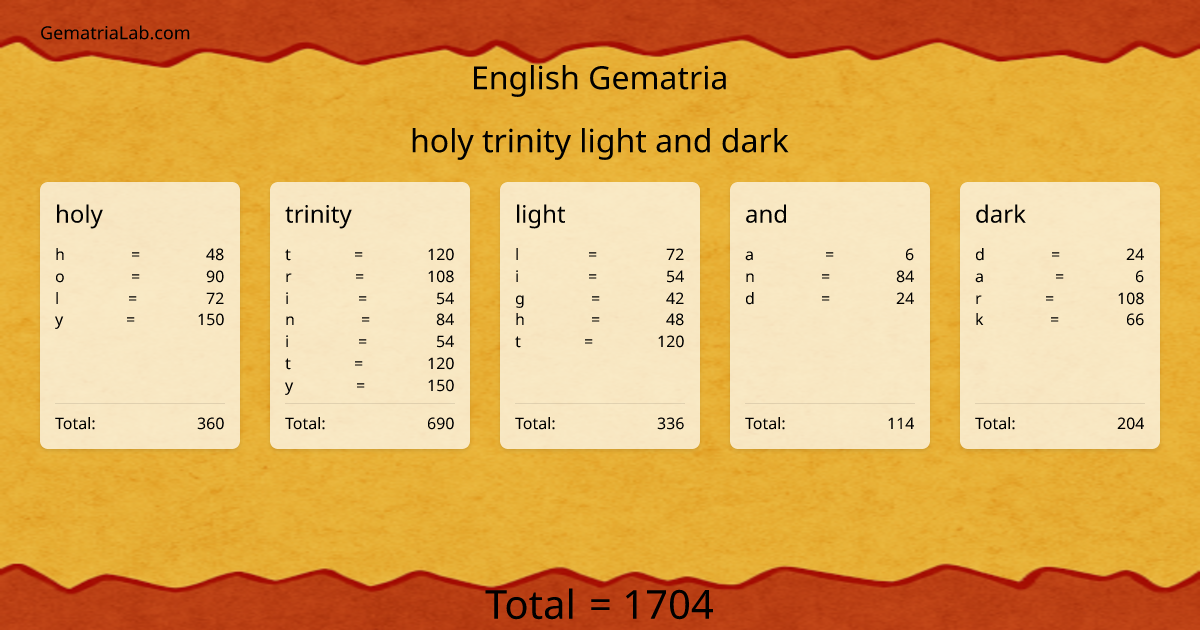Click the trinity card total 690
This screenshot has width=1200, height=630.
[441, 423]
